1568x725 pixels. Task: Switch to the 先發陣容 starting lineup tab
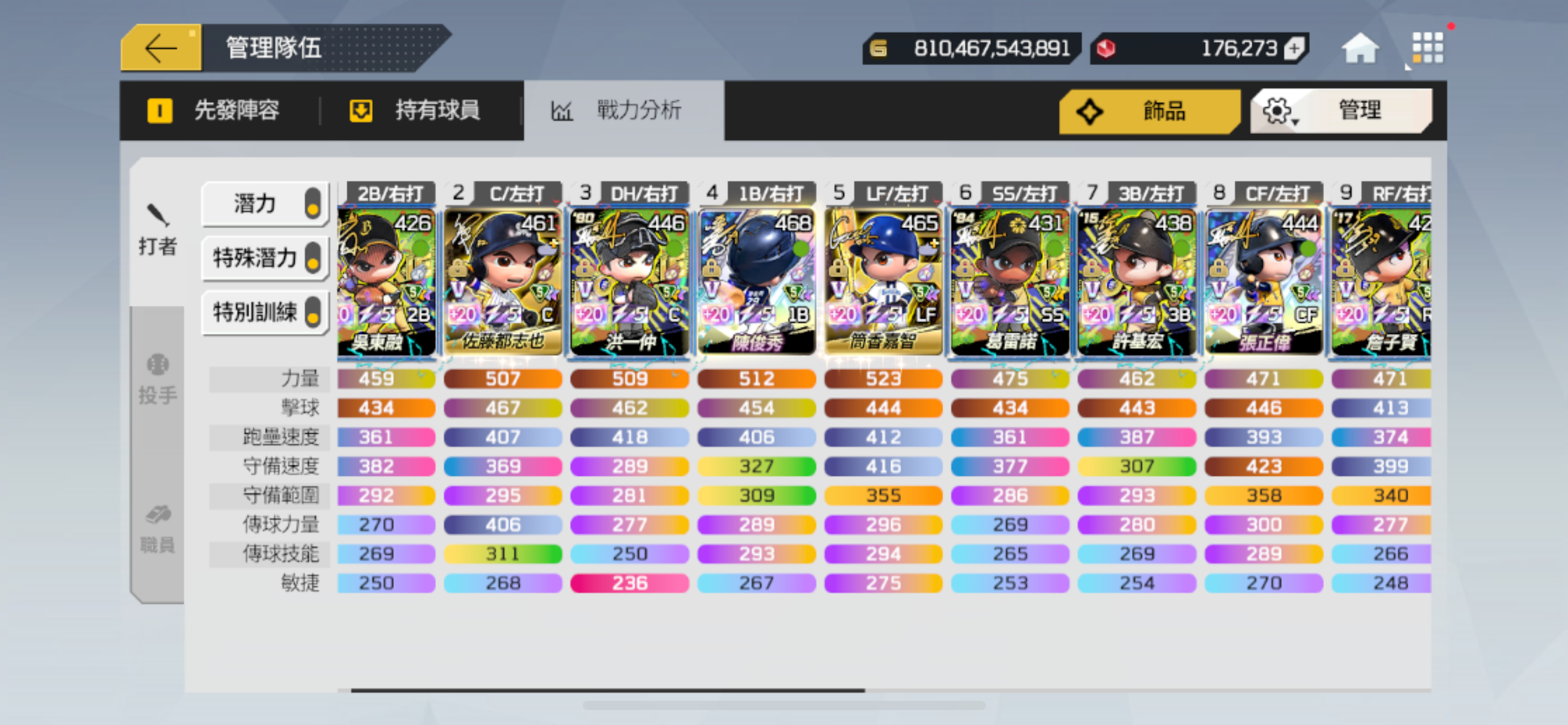(214, 110)
